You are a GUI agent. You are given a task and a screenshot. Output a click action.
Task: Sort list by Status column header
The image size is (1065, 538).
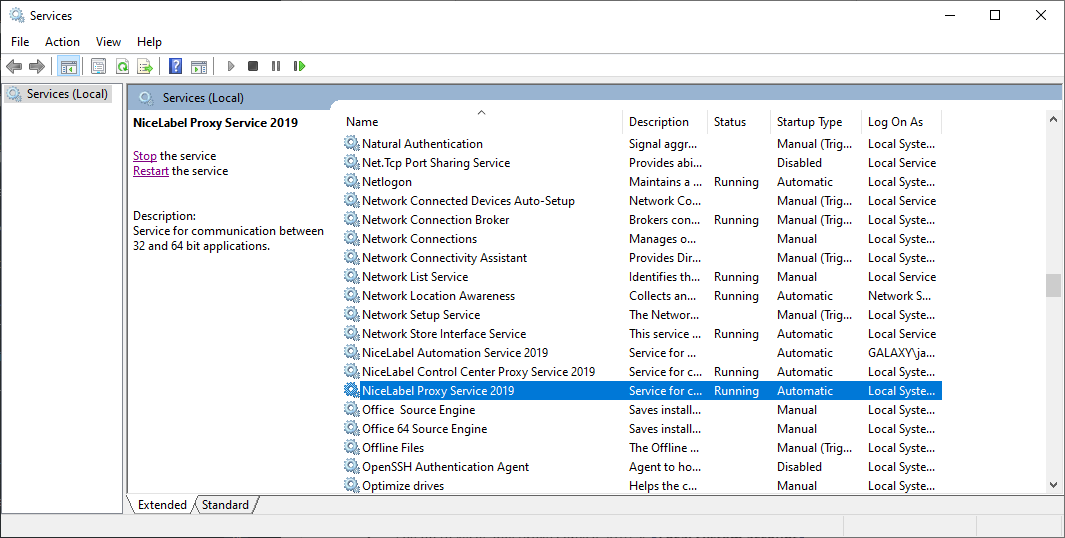[730, 122]
